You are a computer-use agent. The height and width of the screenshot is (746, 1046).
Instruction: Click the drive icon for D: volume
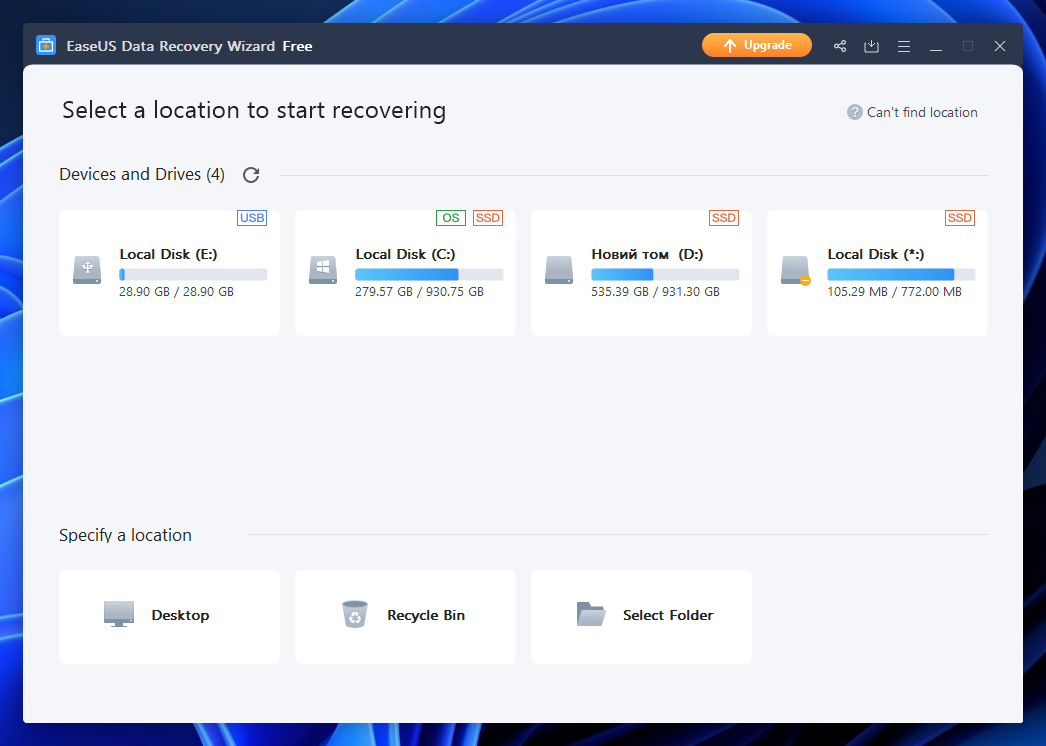559,270
